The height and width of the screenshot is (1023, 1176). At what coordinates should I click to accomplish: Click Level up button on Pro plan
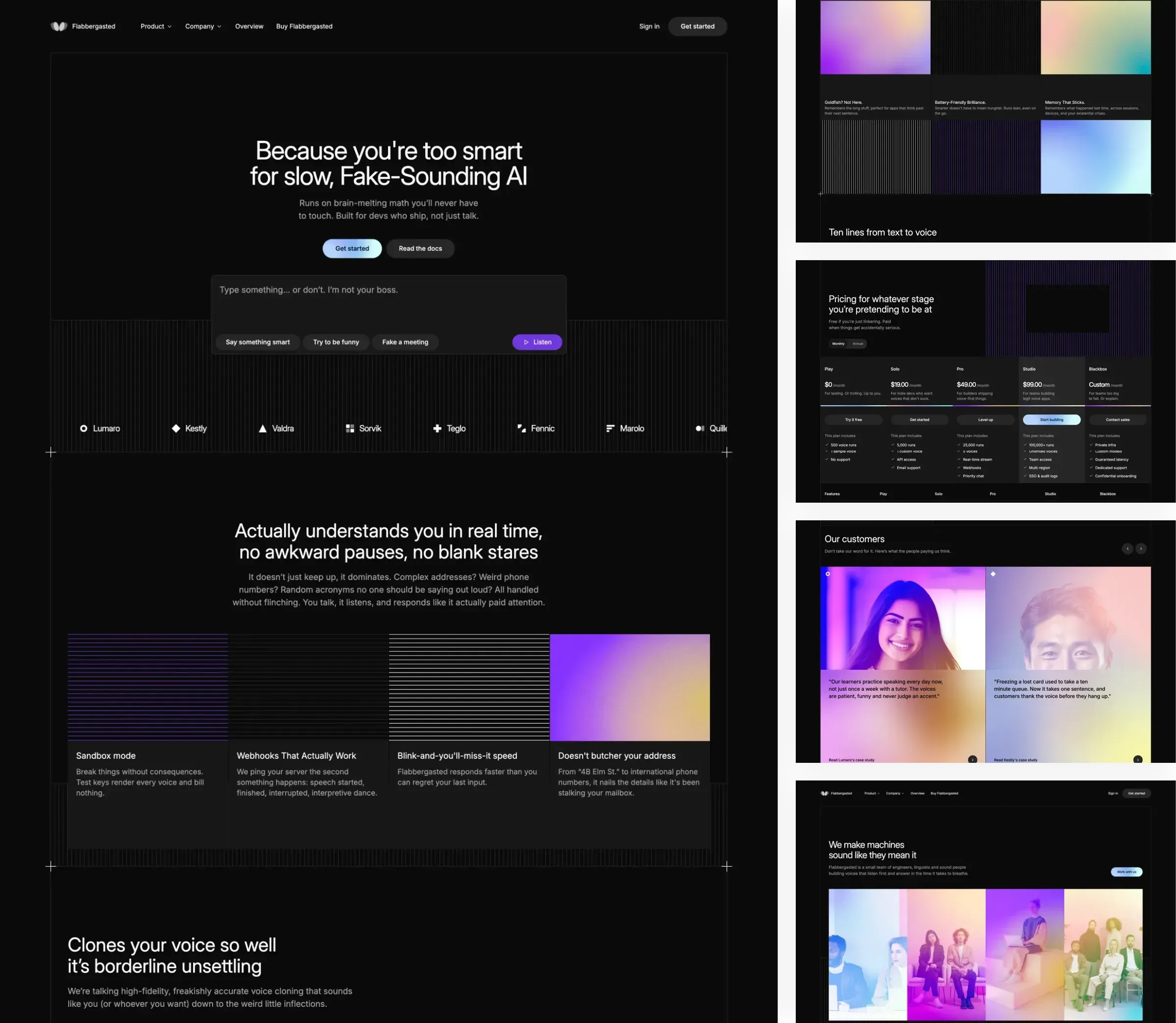click(985, 419)
